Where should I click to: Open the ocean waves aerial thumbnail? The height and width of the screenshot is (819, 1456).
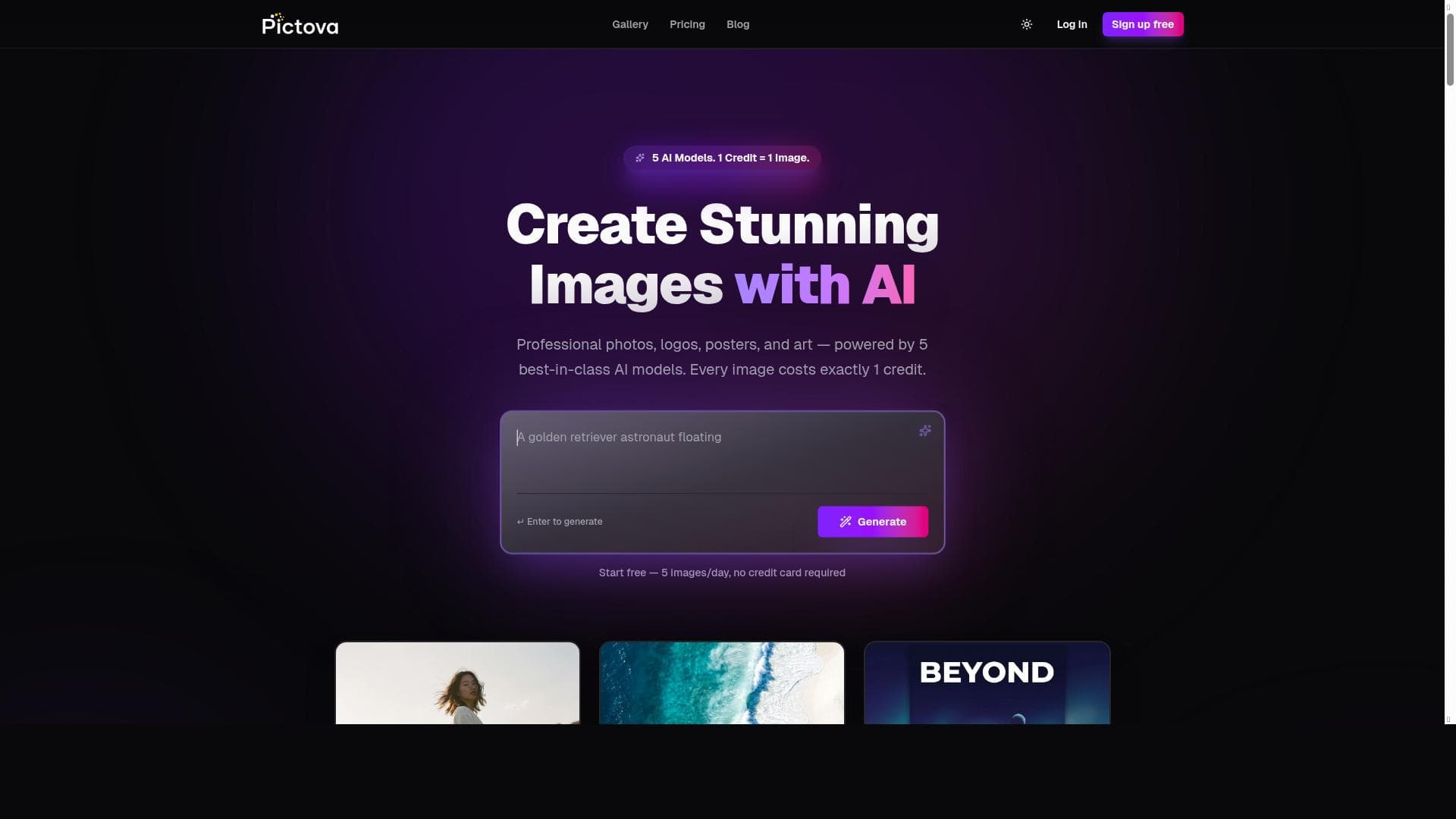[722, 682]
